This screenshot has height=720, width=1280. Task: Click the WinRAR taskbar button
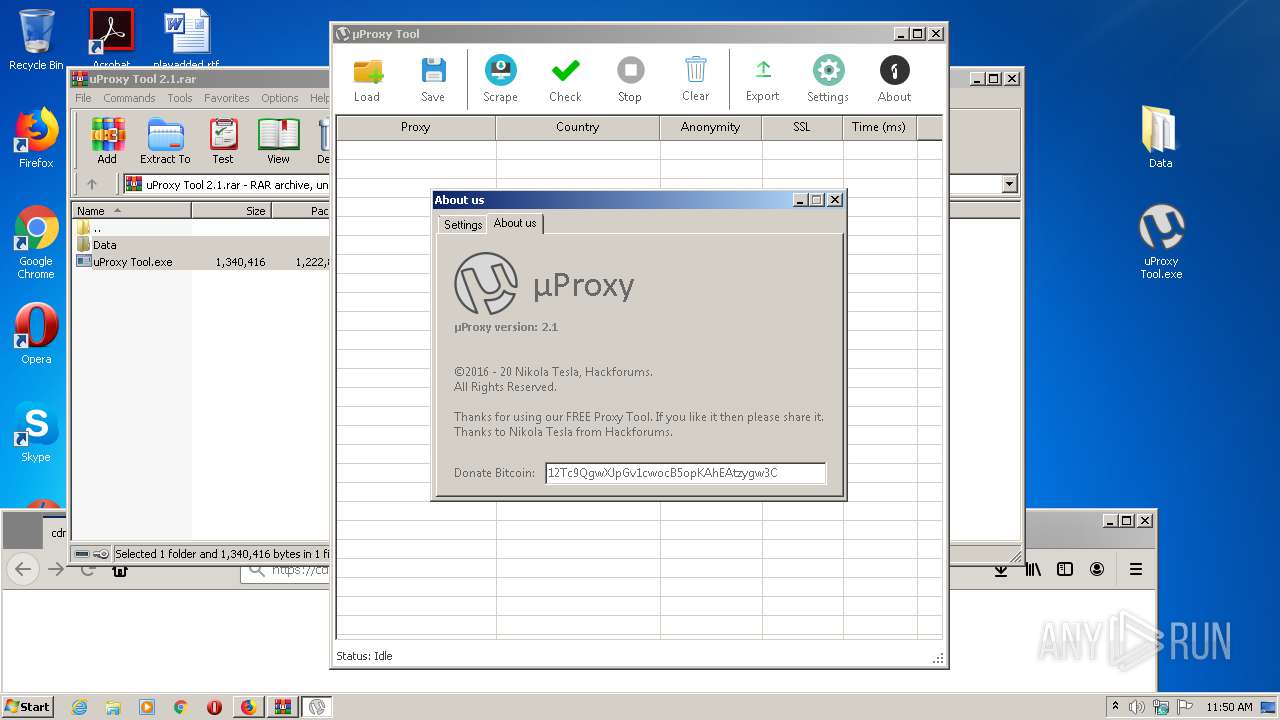point(282,707)
